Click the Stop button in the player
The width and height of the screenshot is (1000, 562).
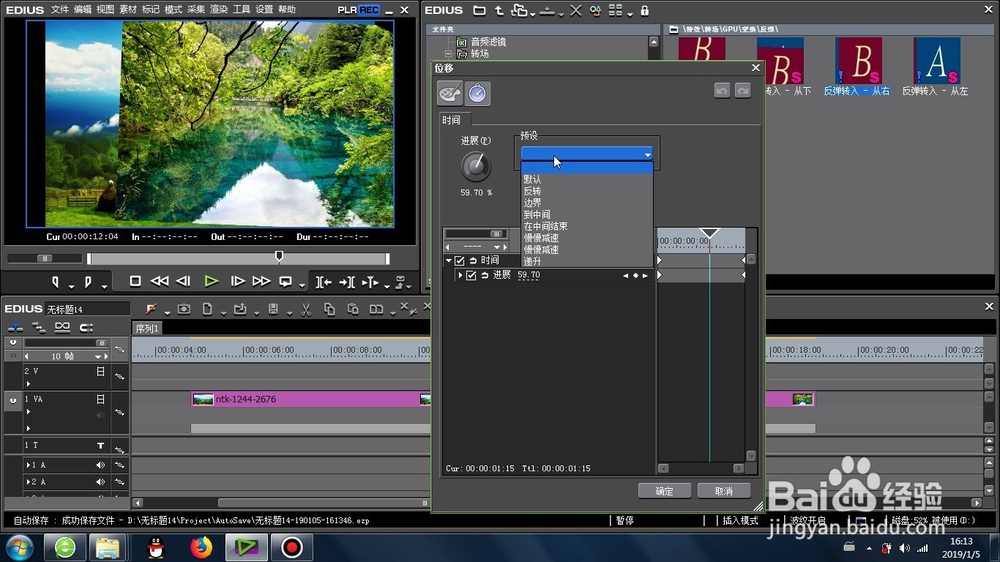click(x=135, y=281)
